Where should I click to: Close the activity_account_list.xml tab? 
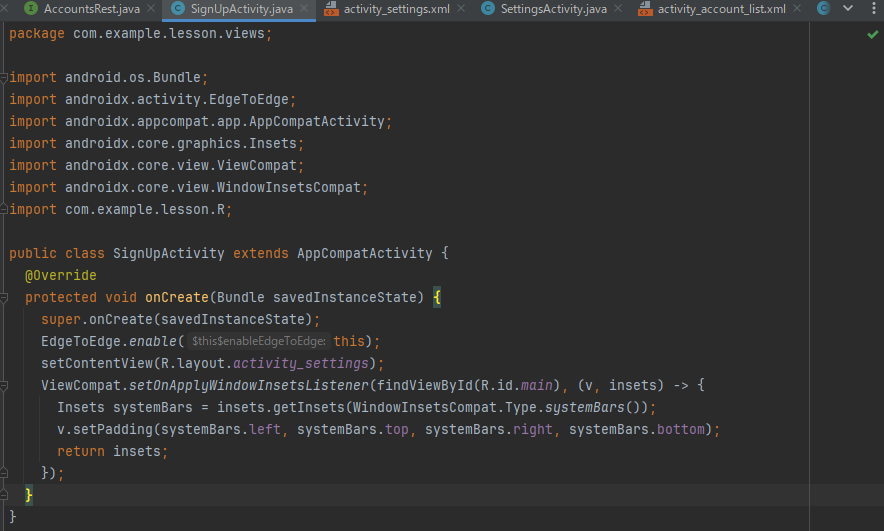[x=797, y=8]
